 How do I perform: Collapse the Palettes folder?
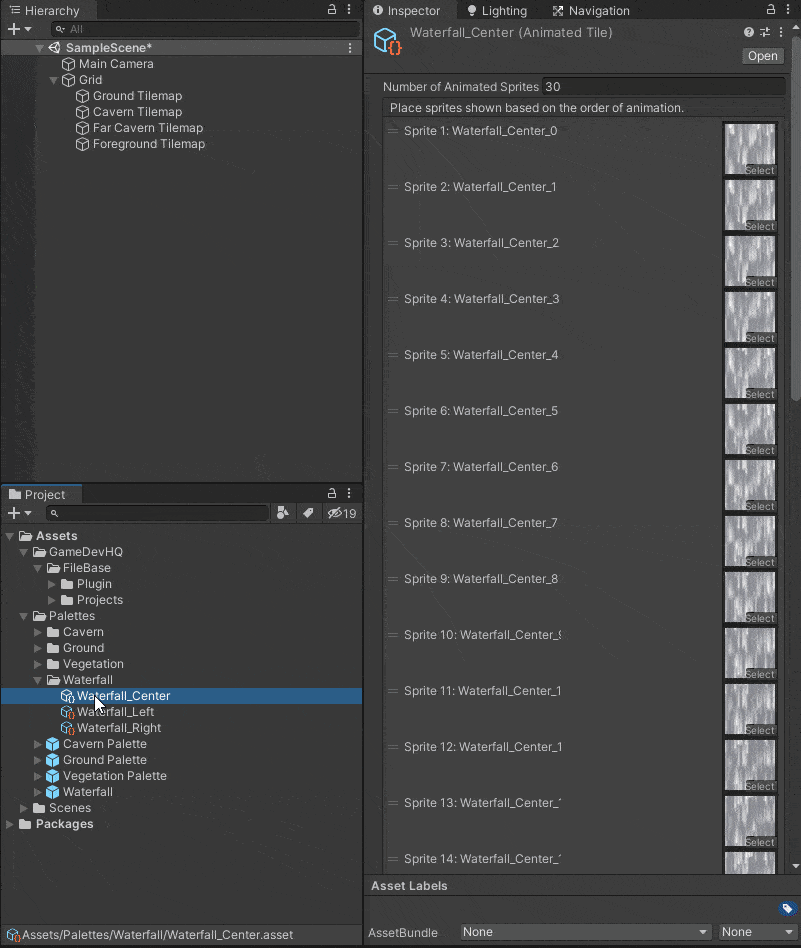pyautogui.click(x=24, y=616)
